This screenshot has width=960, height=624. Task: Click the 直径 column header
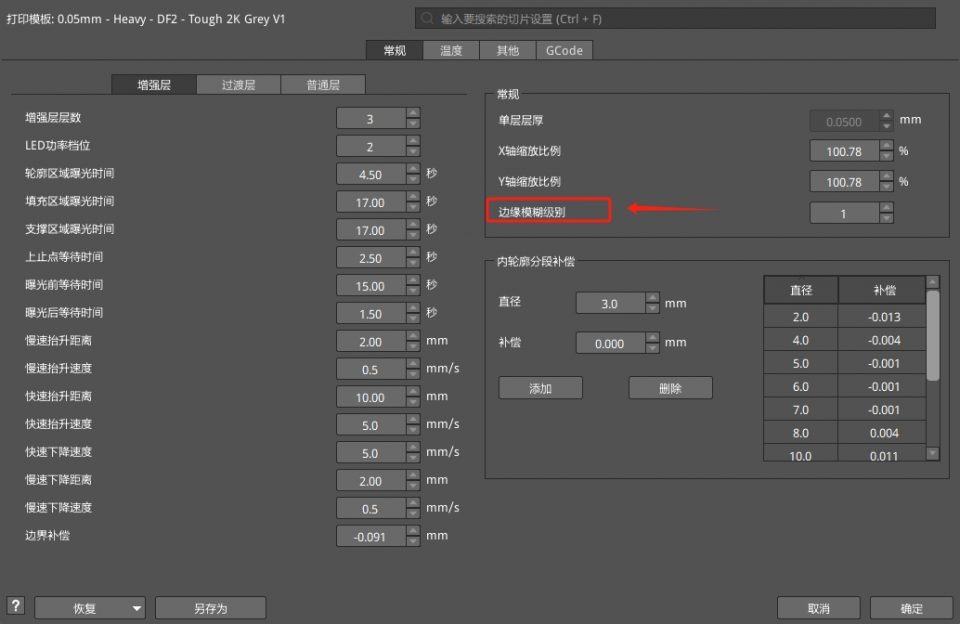point(801,290)
